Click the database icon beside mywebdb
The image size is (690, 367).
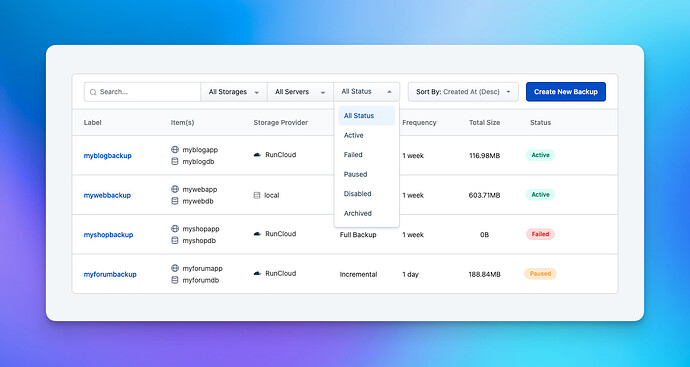[x=175, y=201]
